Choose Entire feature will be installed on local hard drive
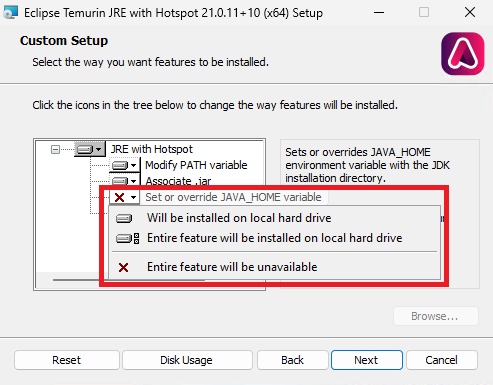Image resolution: width=493 pixels, height=385 pixels. coord(274,238)
